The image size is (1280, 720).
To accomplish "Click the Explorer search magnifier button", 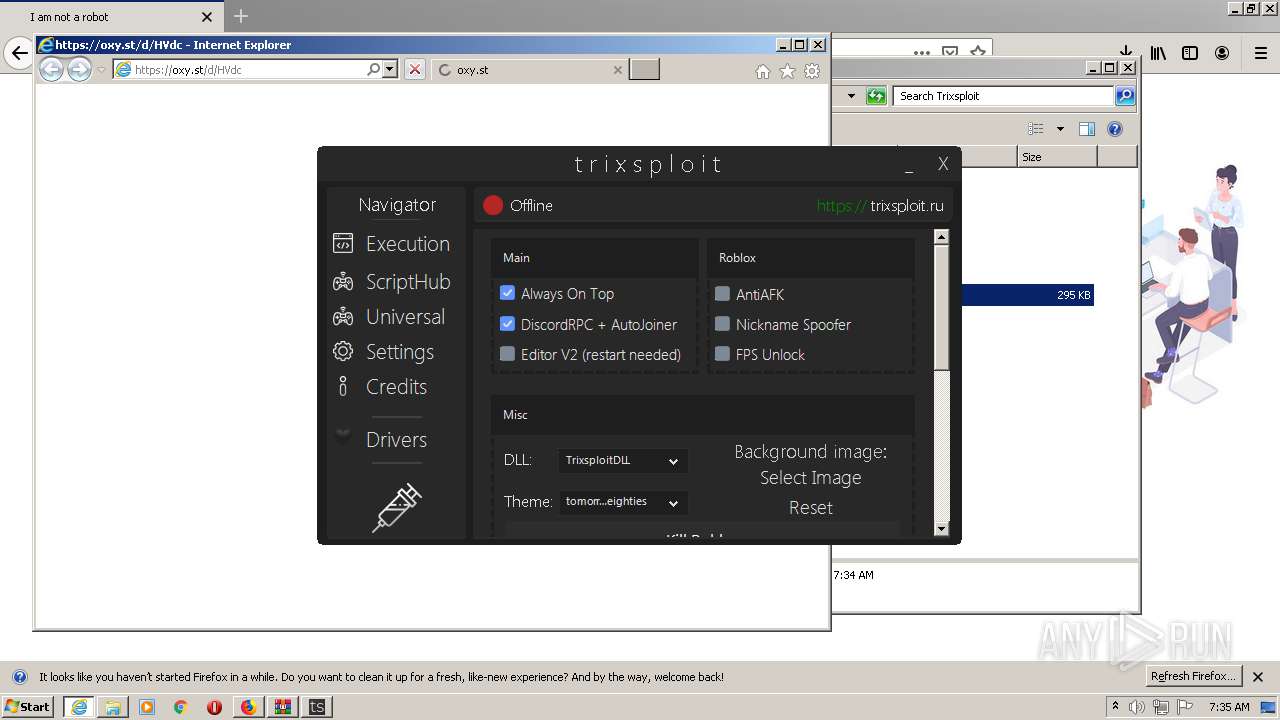I will click(1125, 96).
